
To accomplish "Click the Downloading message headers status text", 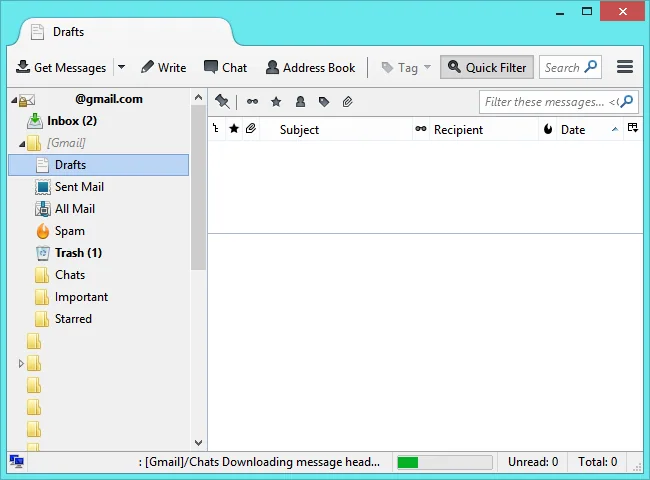I will click(x=259, y=462).
